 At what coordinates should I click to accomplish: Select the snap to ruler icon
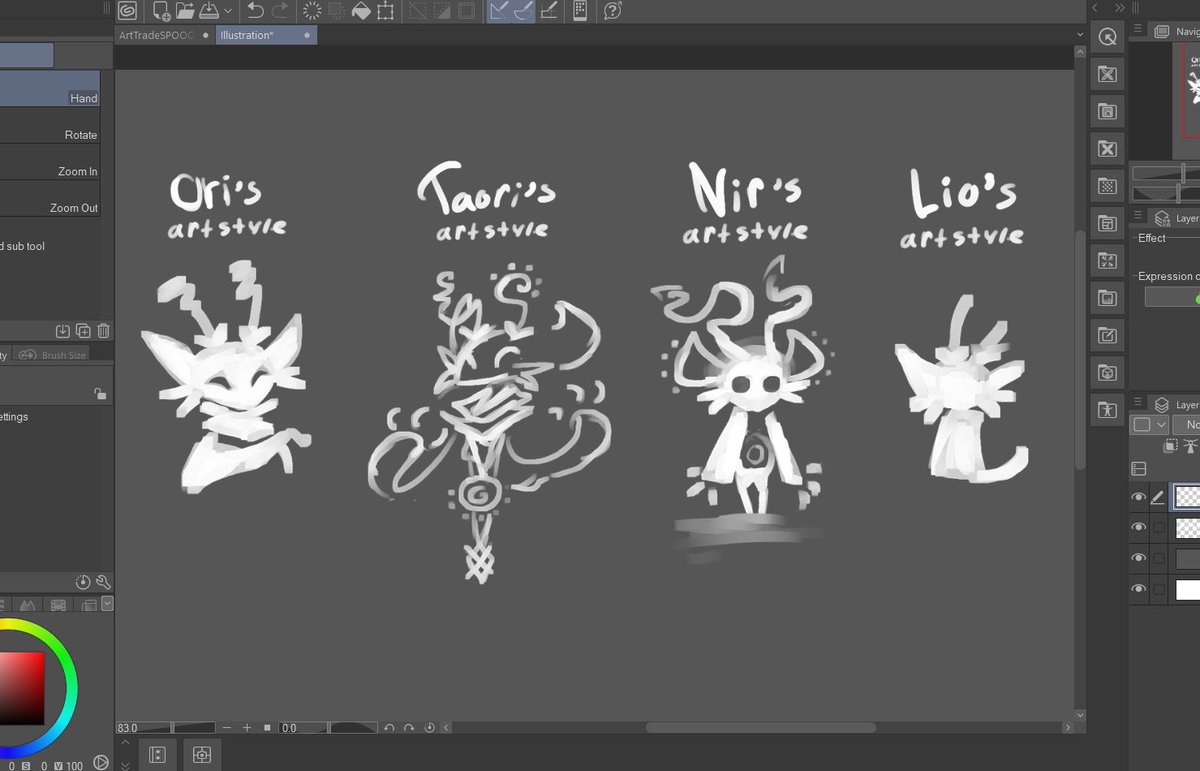click(501, 13)
